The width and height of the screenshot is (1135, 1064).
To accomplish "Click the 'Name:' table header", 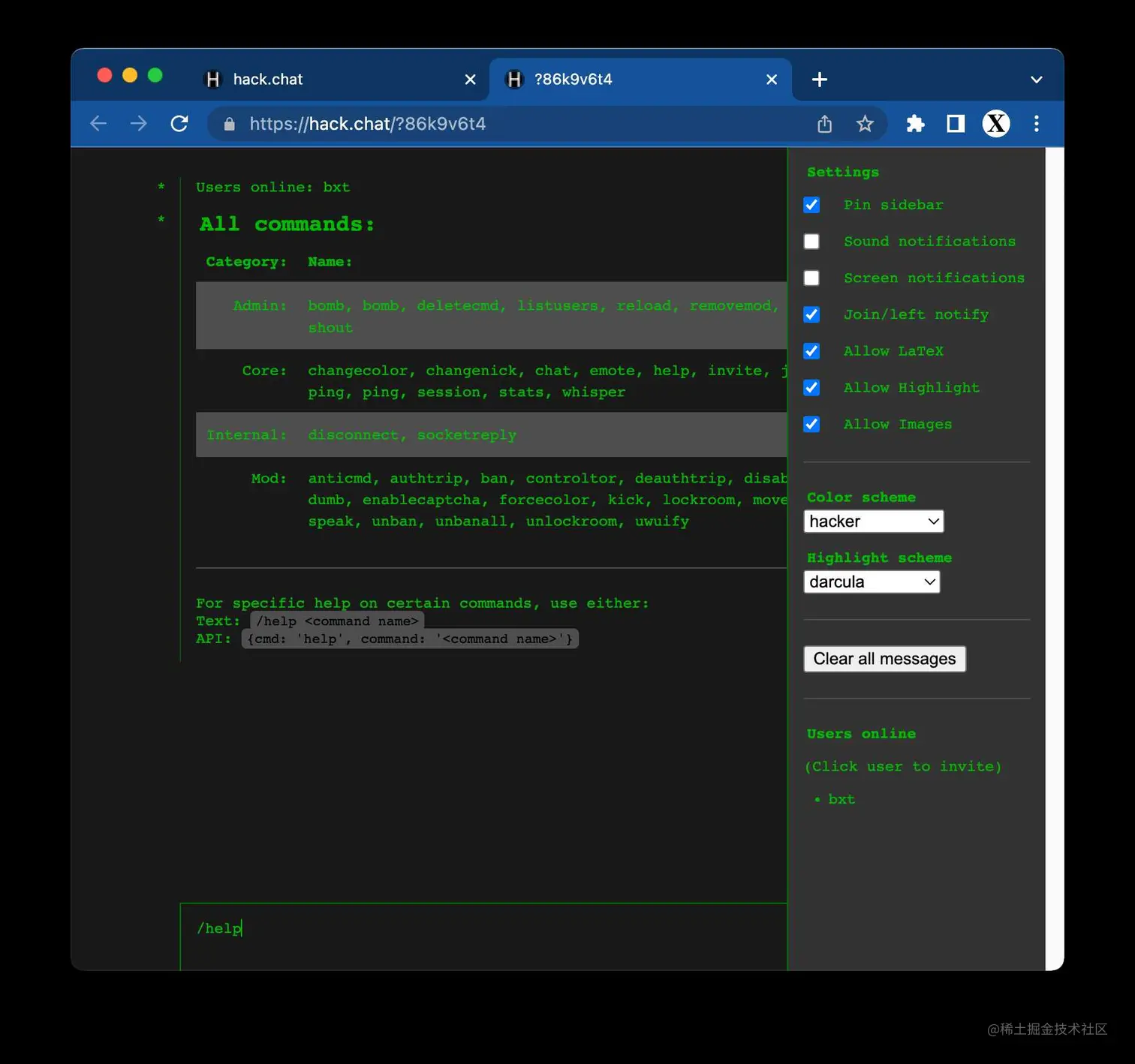I will [330, 262].
